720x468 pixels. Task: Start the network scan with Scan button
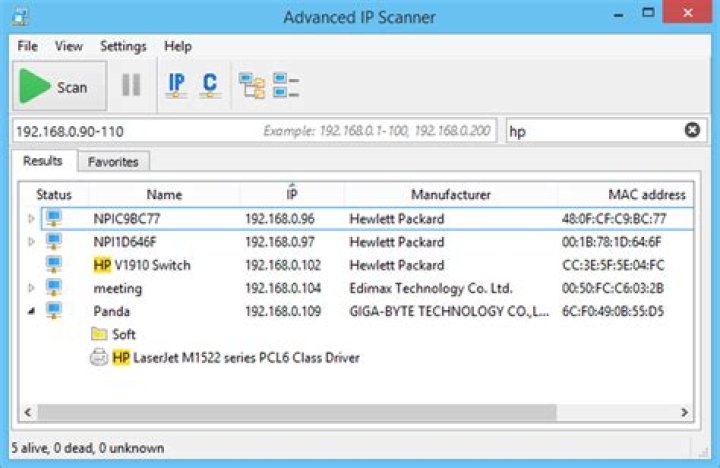(x=54, y=87)
